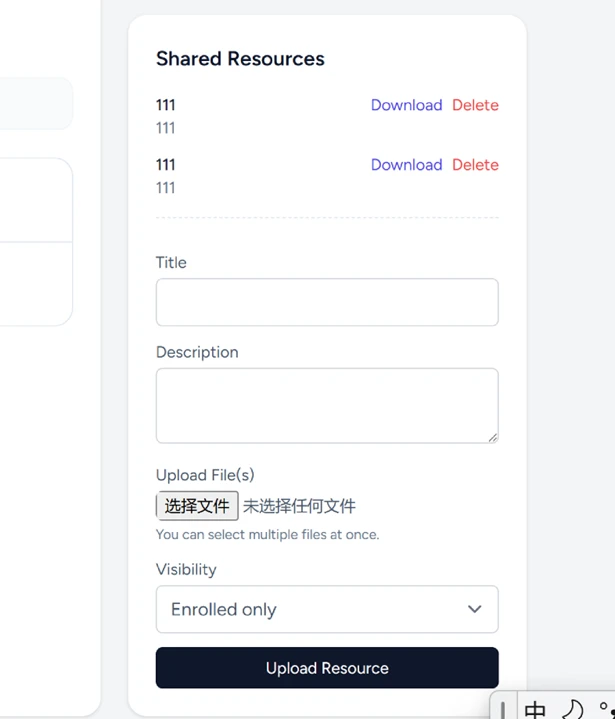
Task: Click the 中 input method indicator
Action: point(535,709)
